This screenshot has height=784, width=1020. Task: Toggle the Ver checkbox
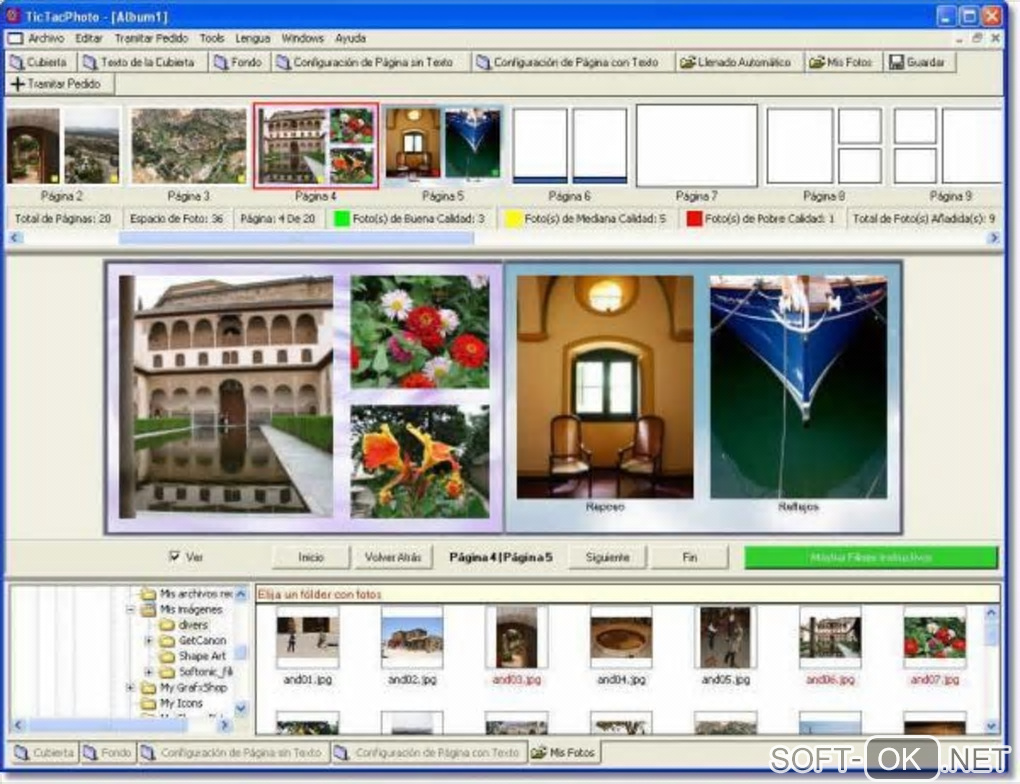click(x=174, y=556)
